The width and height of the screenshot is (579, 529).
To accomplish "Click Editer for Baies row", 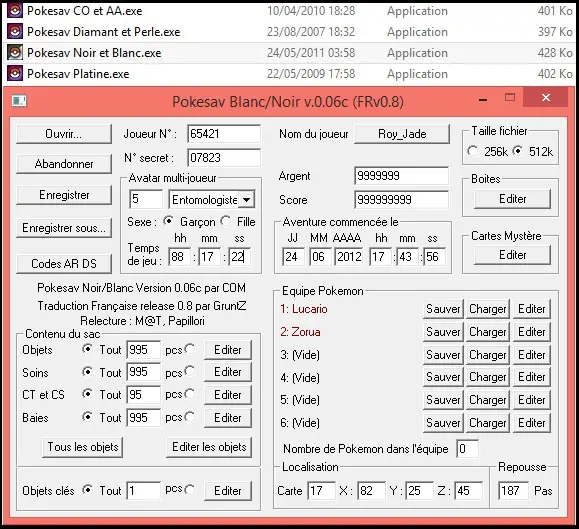I will 228,418.
